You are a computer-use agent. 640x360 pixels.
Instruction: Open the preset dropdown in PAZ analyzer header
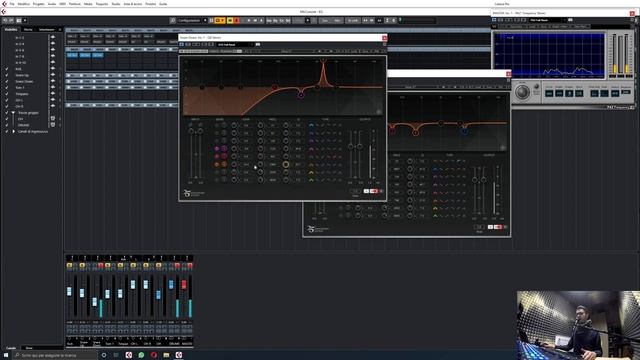pyautogui.click(x=547, y=20)
